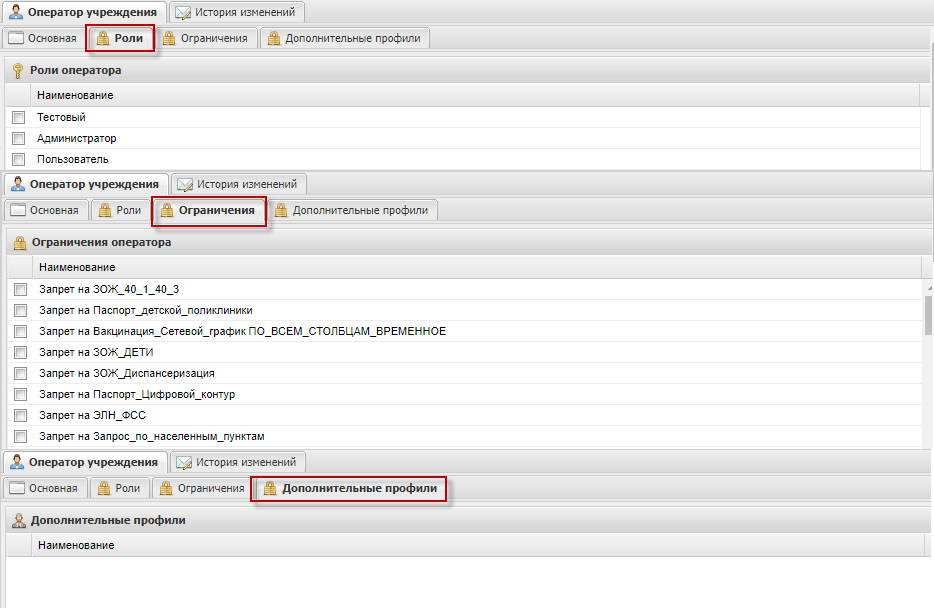Click the Запрет на Запрос_по_населенным_пунктам row text

151,436
